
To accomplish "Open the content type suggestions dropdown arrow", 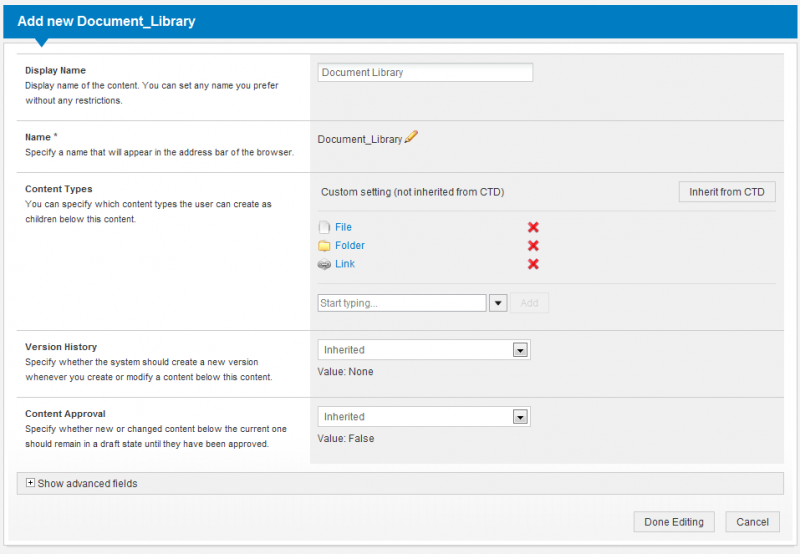I will click(498, 303).
